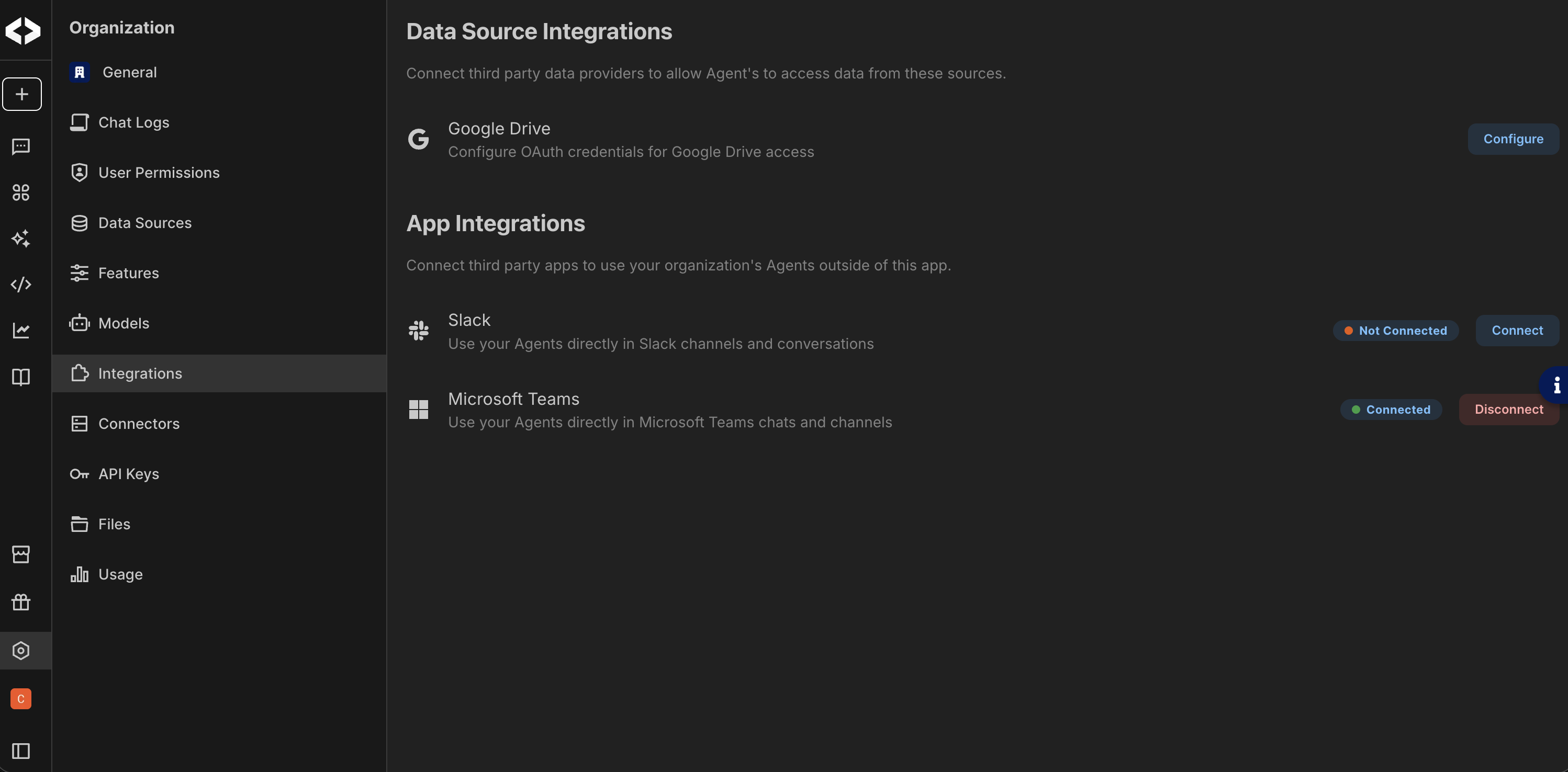Open the storefront marketplace icon

[21, 554]
